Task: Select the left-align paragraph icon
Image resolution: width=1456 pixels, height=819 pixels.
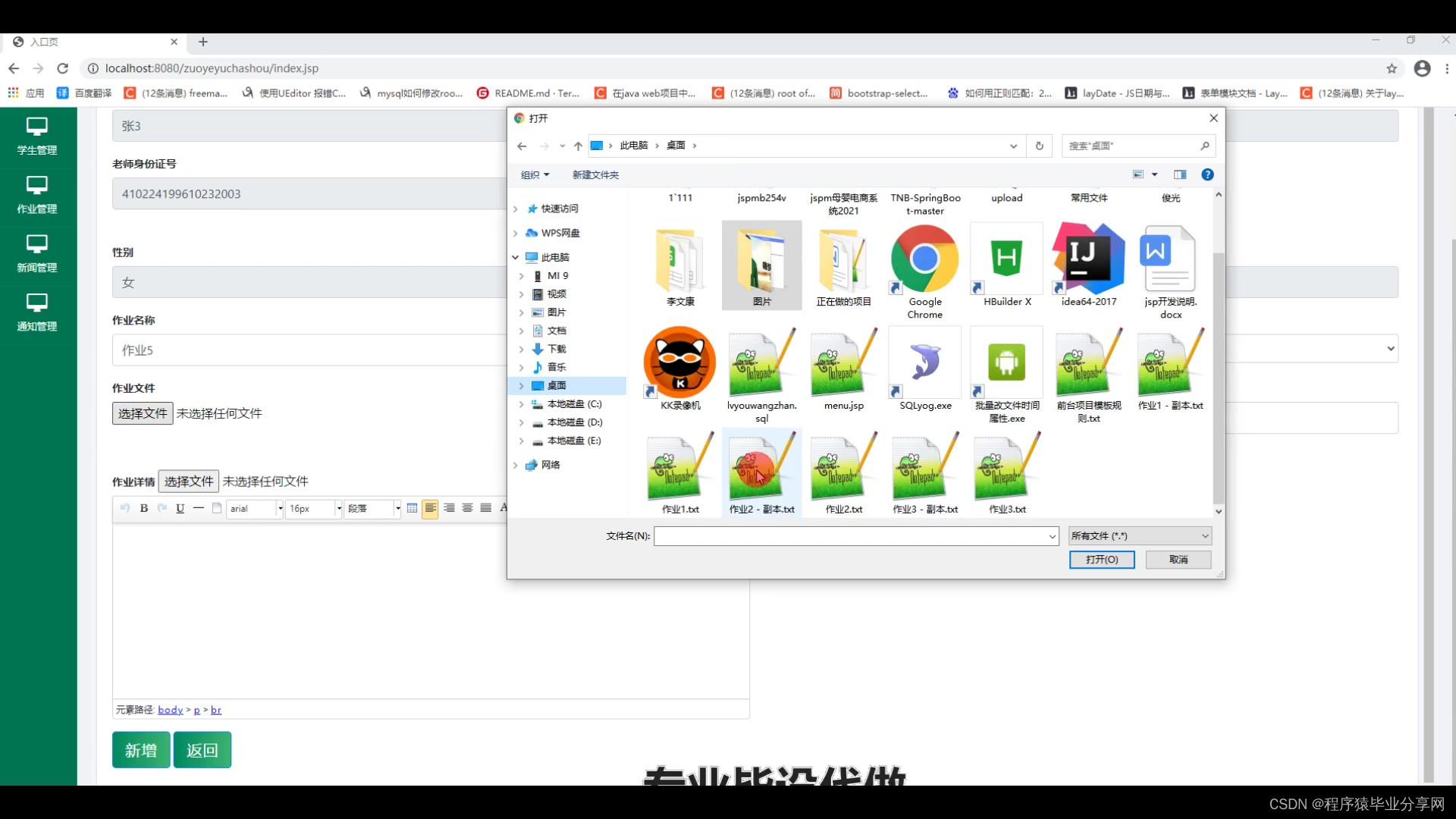Action: (x=430, y=508)
